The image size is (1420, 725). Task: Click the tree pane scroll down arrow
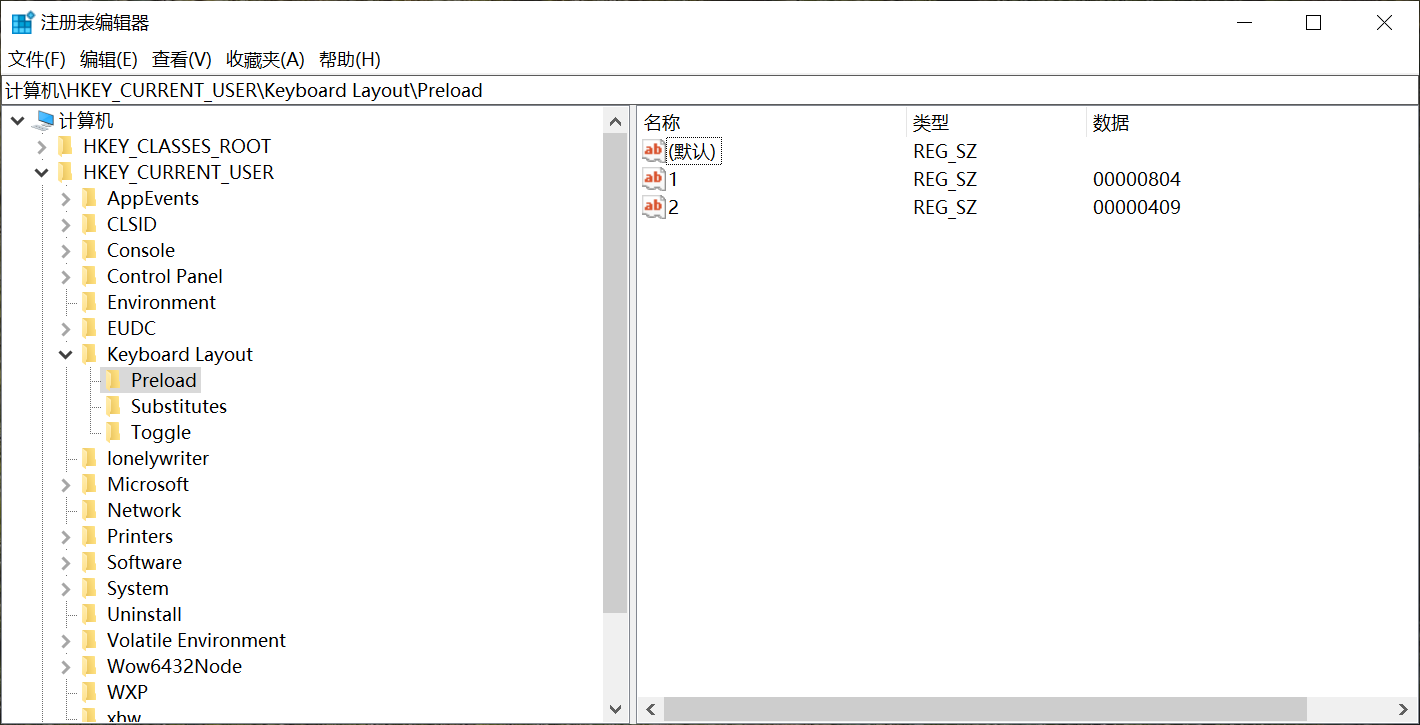[x=616, y=710]
